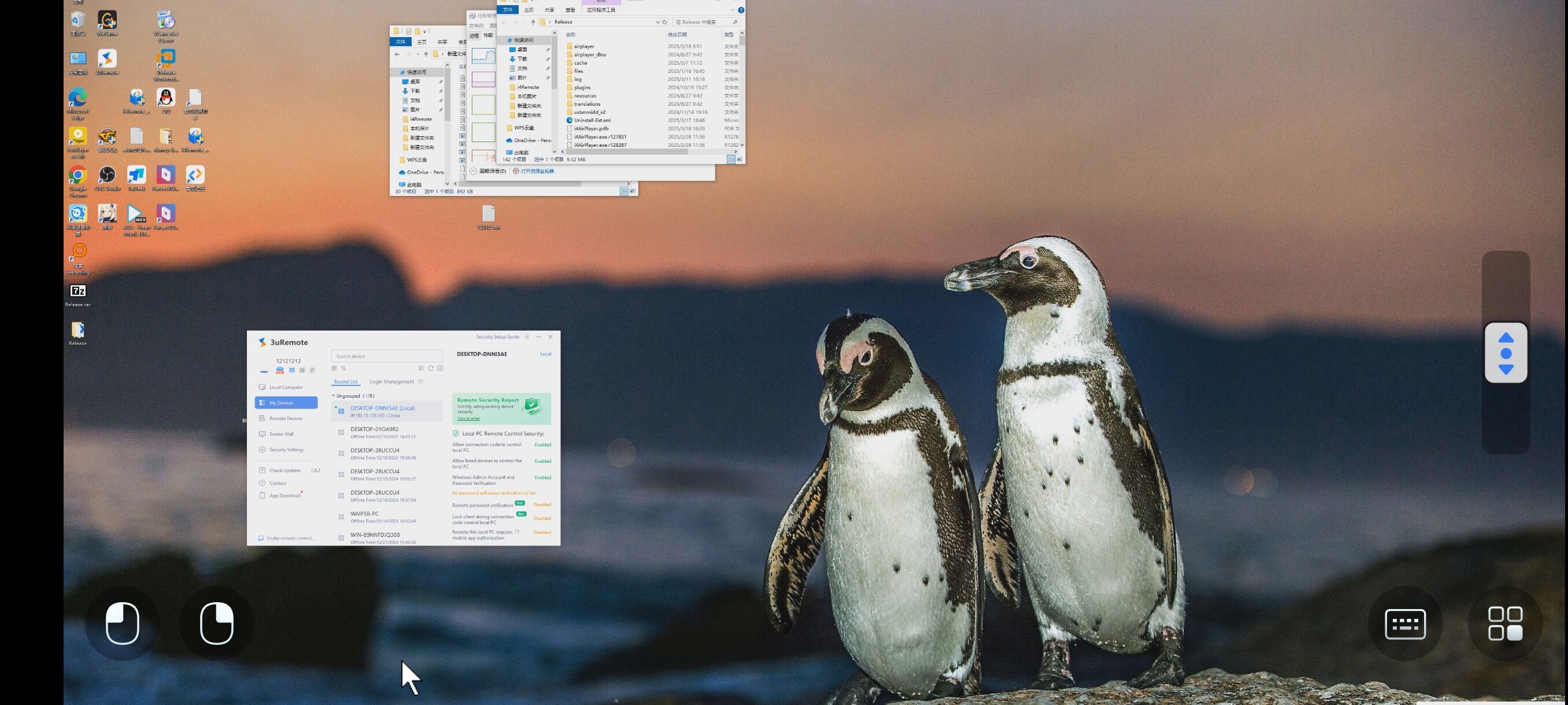This screenshot has height=705, width=1568.
Task: Open Security Settings in 3uRemote
Action: pyautogui.click(x=286, y=450)
